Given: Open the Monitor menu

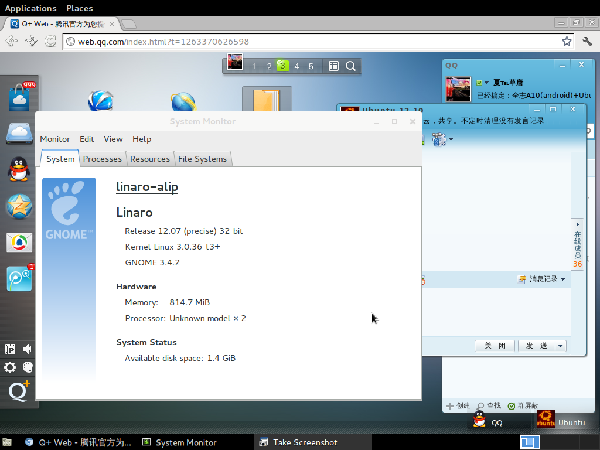Looking at the screenshot, I should 55,139.
